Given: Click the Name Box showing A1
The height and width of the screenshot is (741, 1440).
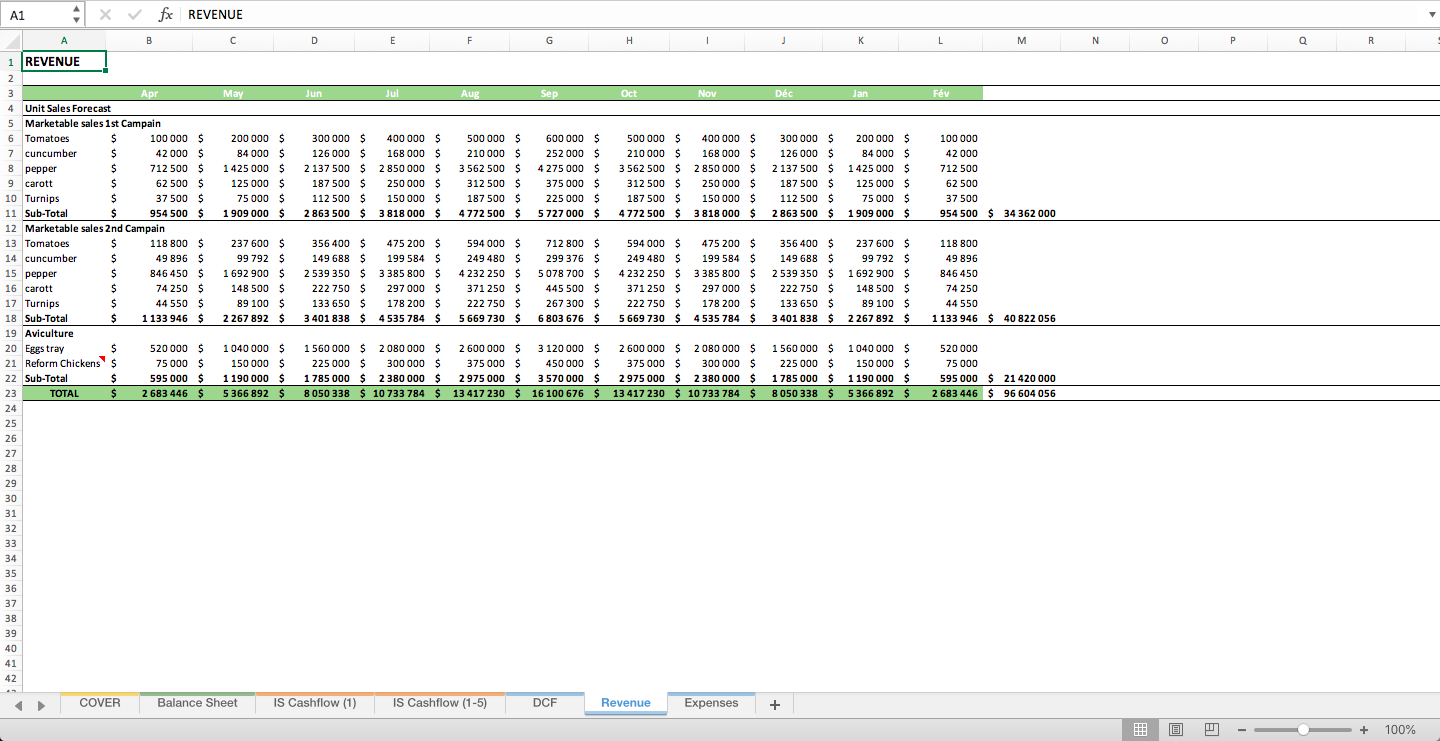Looking at the screenshot, I should point(36,15).
